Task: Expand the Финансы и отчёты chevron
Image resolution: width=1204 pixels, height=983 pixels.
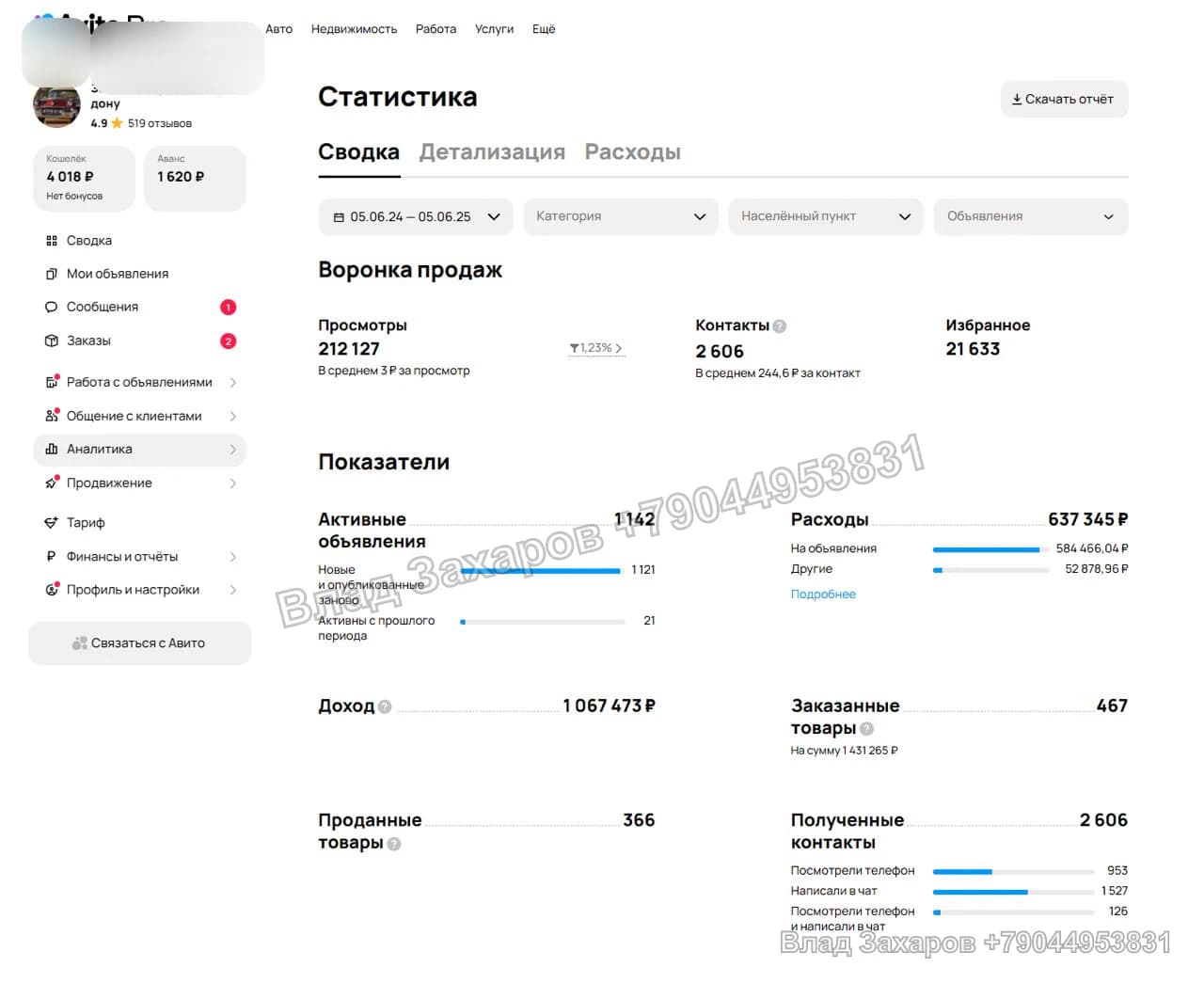Action: [x=233, y=557]
